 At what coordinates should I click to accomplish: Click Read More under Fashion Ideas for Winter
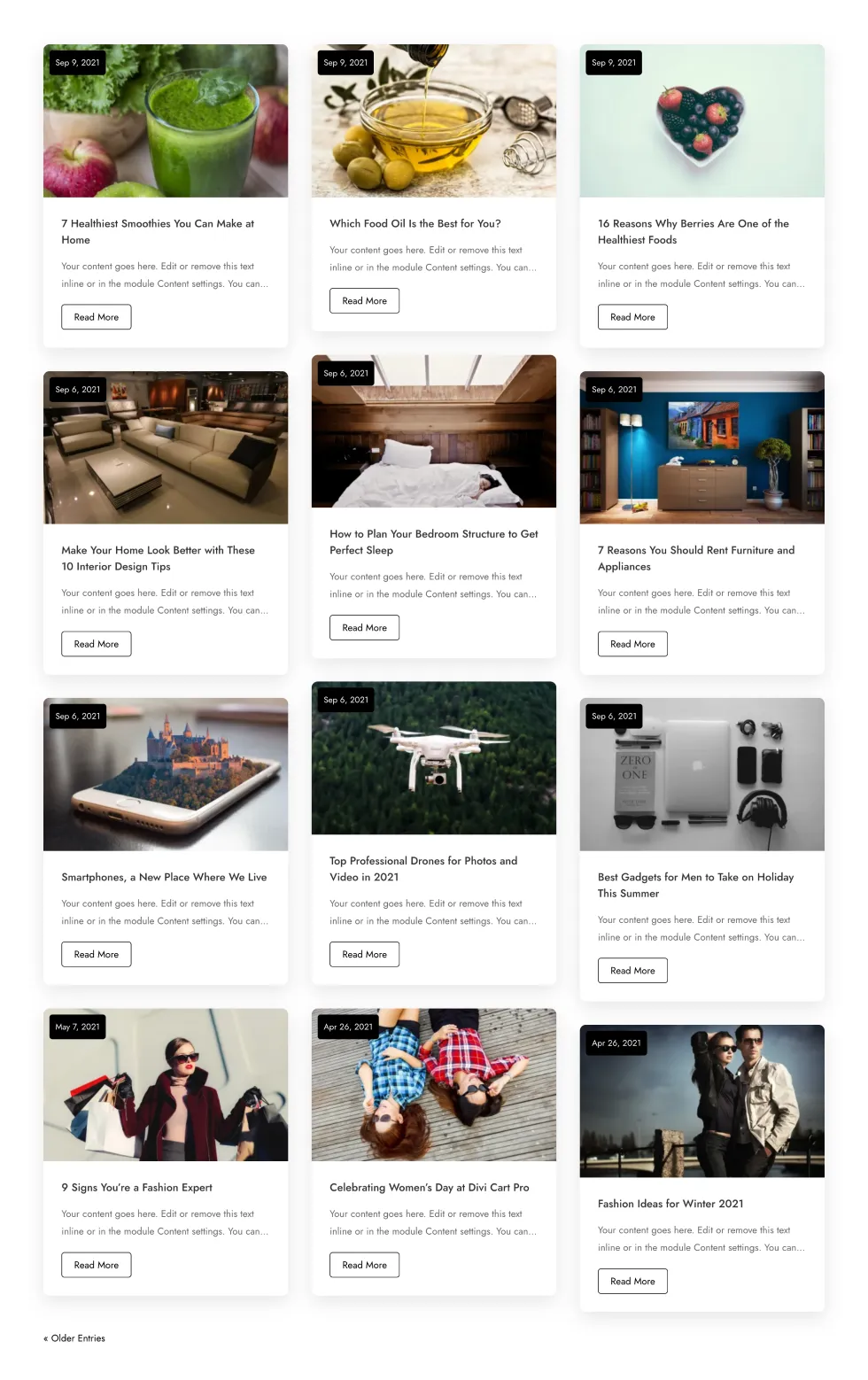(632, 1281)
